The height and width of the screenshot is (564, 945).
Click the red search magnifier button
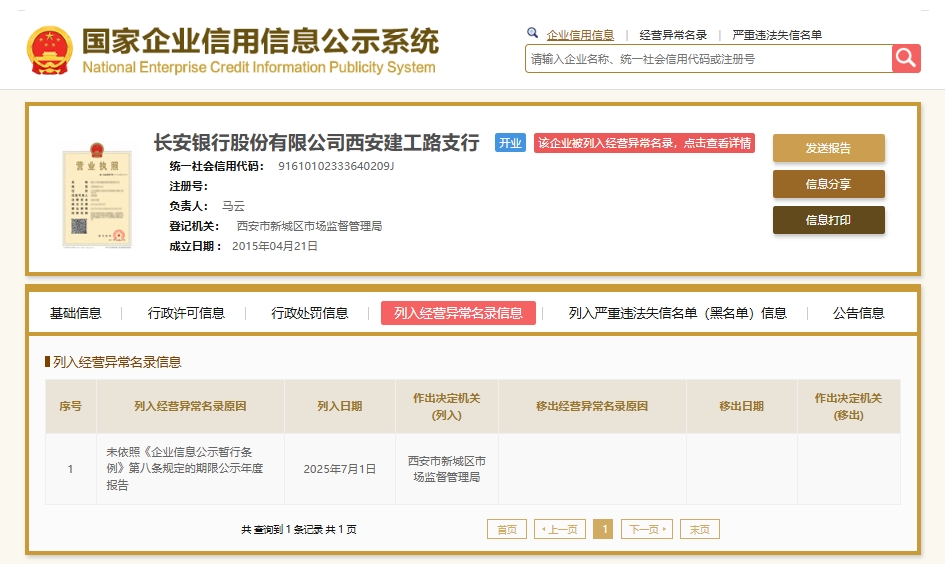tap(906, 58)
